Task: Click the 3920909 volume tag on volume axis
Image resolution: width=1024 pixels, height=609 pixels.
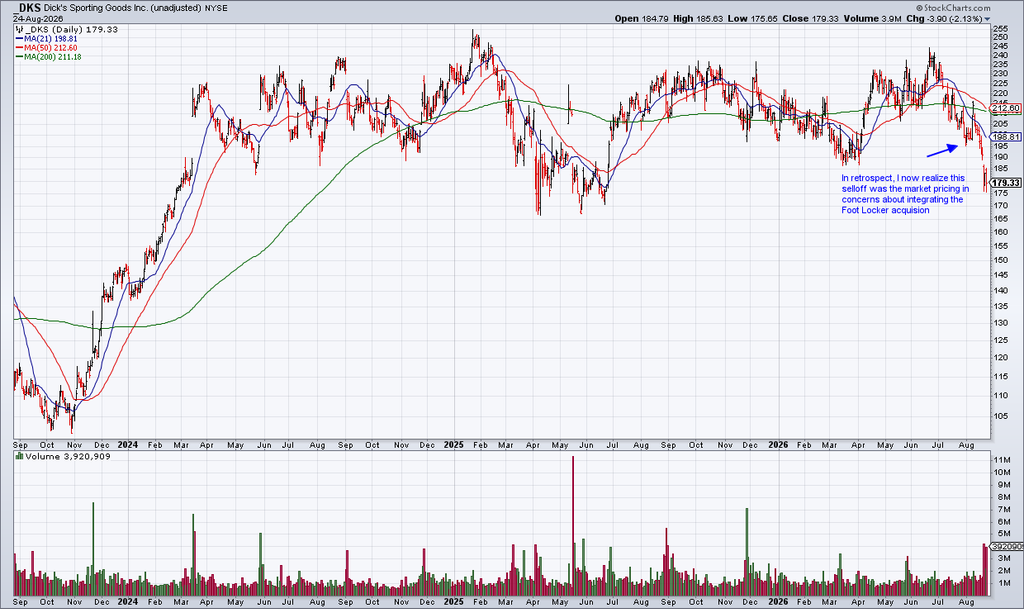Action: point(1008,546)
